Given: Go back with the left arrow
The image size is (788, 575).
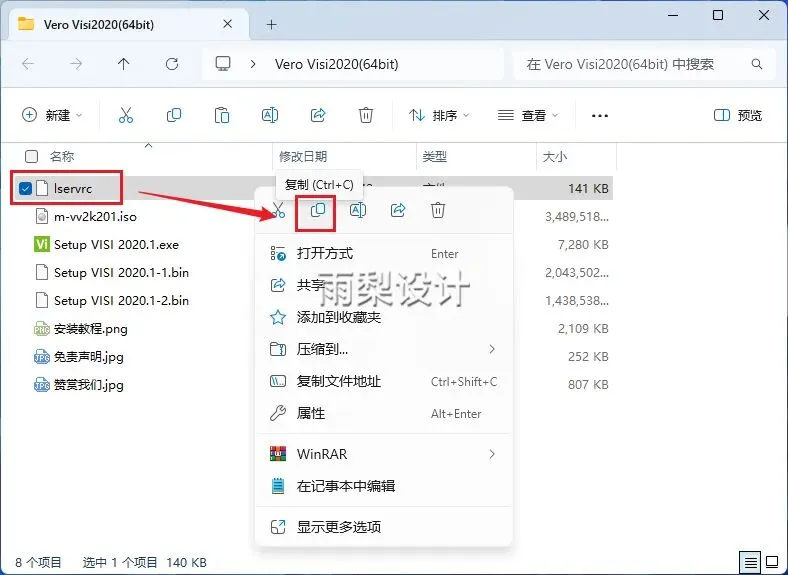Looking at the screenshot, I should [28, 64].
